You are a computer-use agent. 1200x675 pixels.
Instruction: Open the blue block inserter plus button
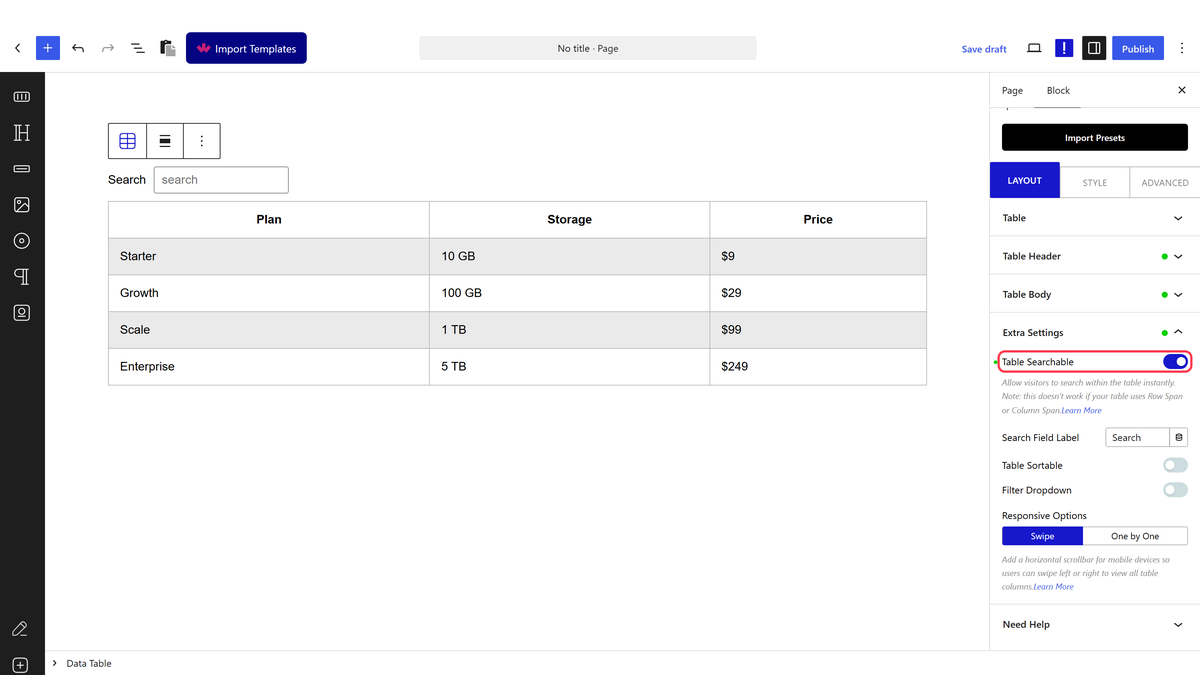48,48
